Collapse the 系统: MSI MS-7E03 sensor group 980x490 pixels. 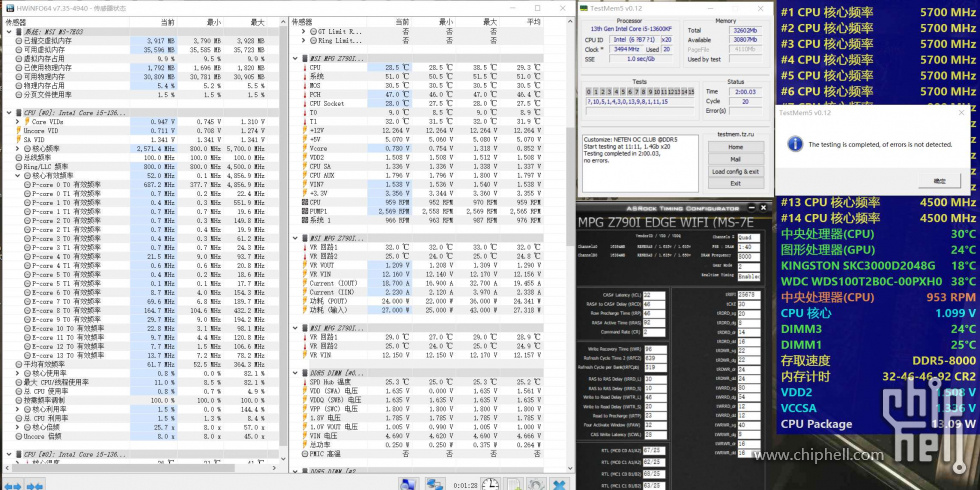(x=9, y=31)
